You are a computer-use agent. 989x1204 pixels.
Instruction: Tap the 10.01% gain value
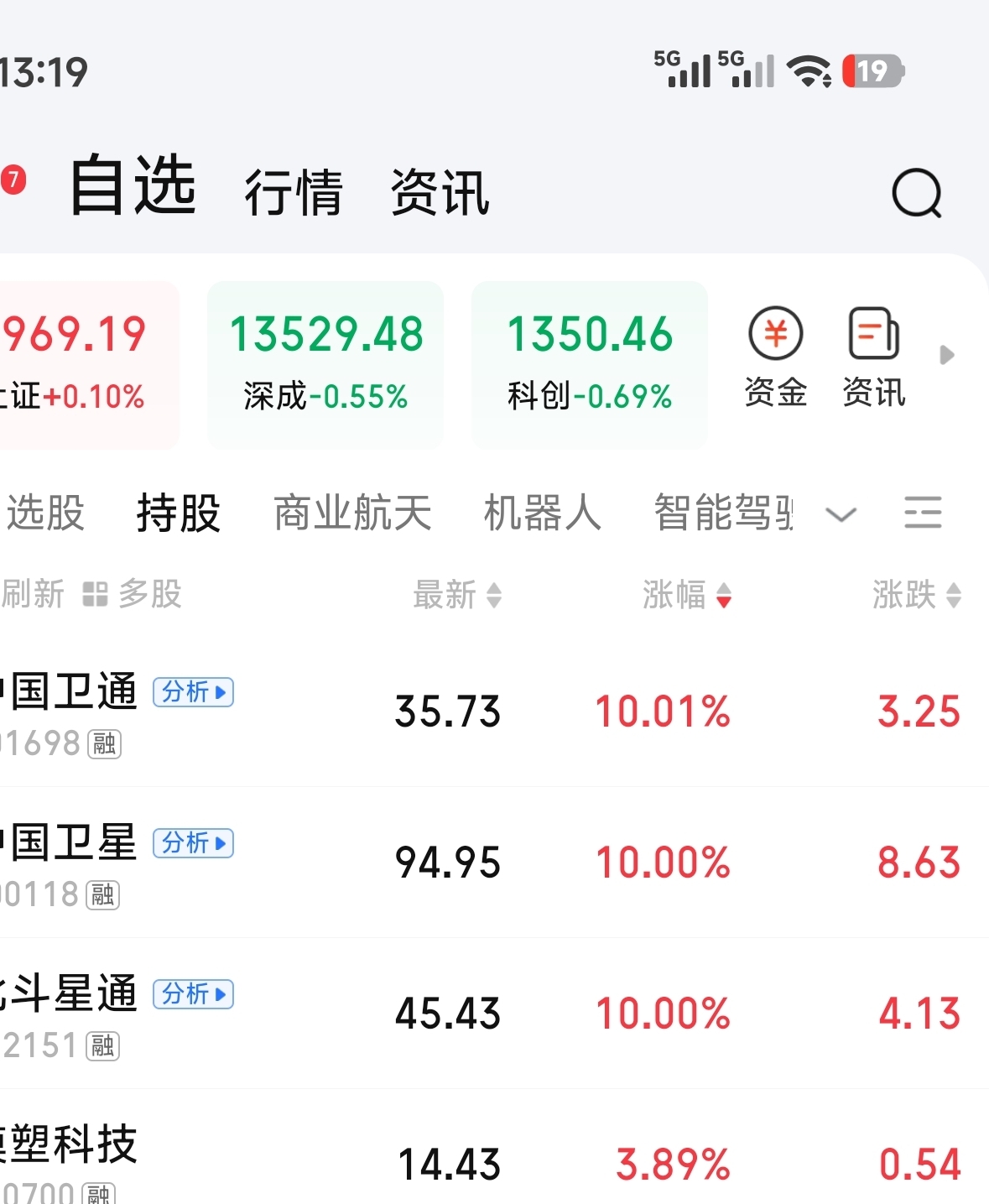pyautogui.click(x=663, y=711)
